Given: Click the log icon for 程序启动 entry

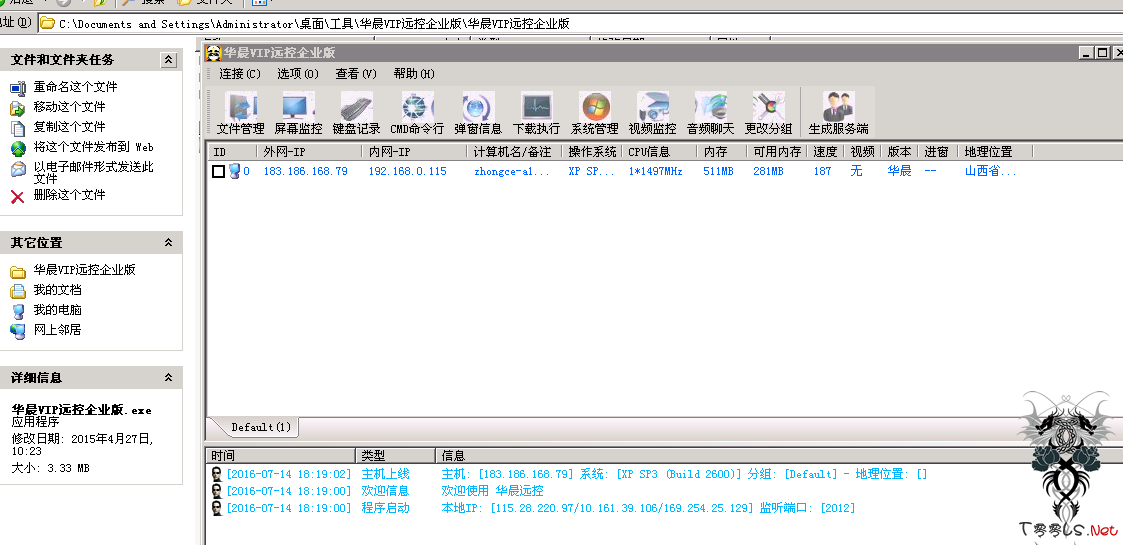Looking at the screenshot, I should 216,508.
